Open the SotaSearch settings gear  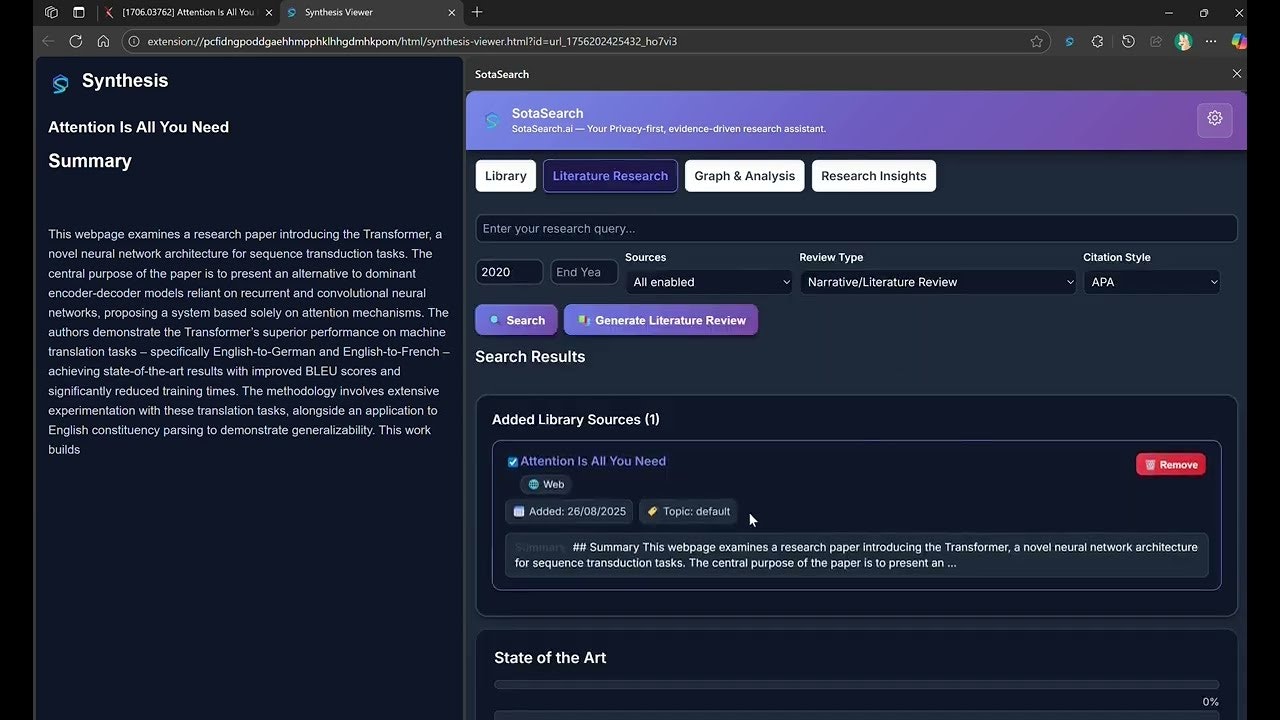click(1214, 118)
